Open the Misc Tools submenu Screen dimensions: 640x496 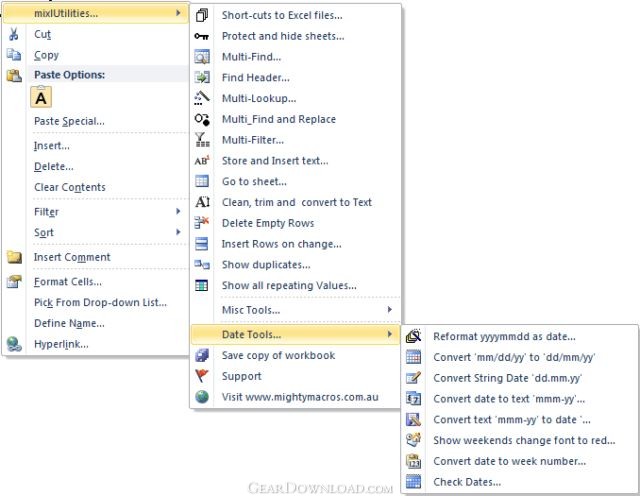point(250,310)
